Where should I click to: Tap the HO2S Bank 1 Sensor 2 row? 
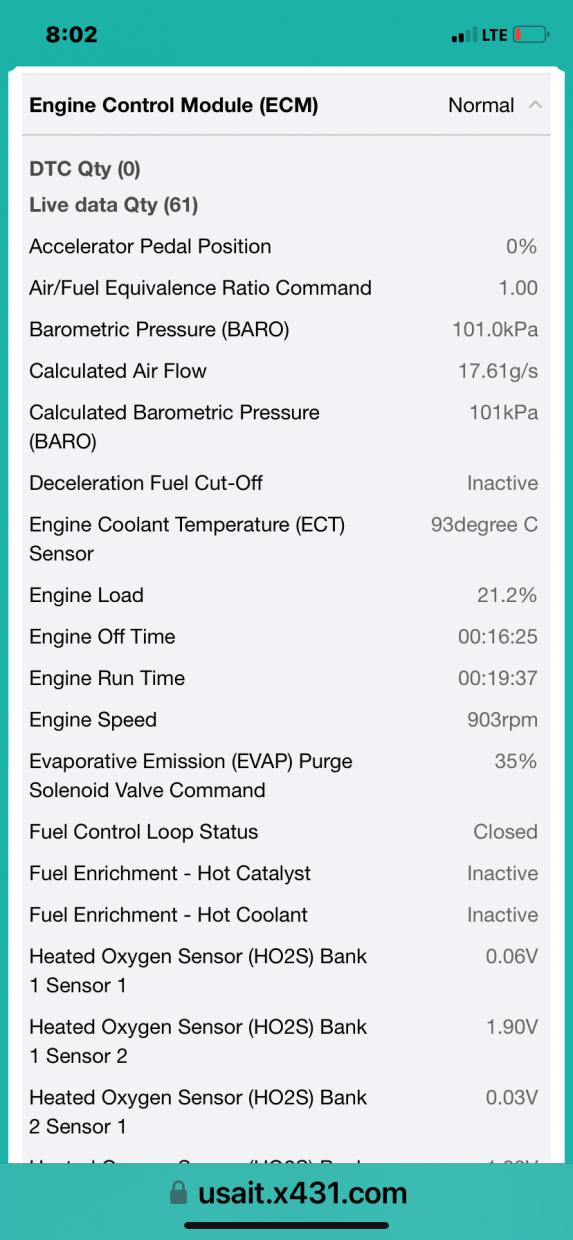click(286, 1041)
